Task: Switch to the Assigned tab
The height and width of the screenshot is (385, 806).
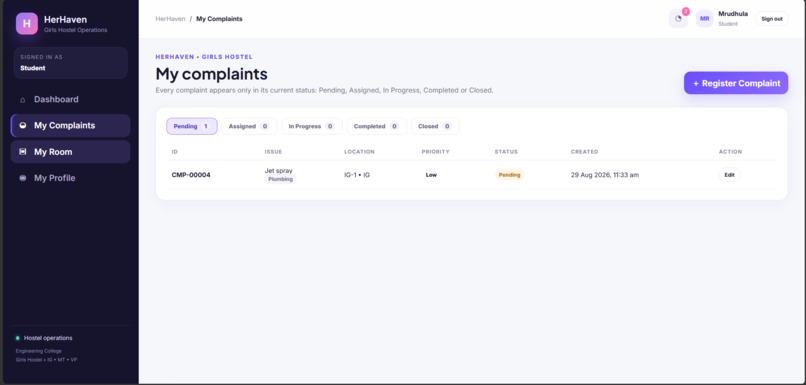Action: pyautogui.click(x=249, y=126)
